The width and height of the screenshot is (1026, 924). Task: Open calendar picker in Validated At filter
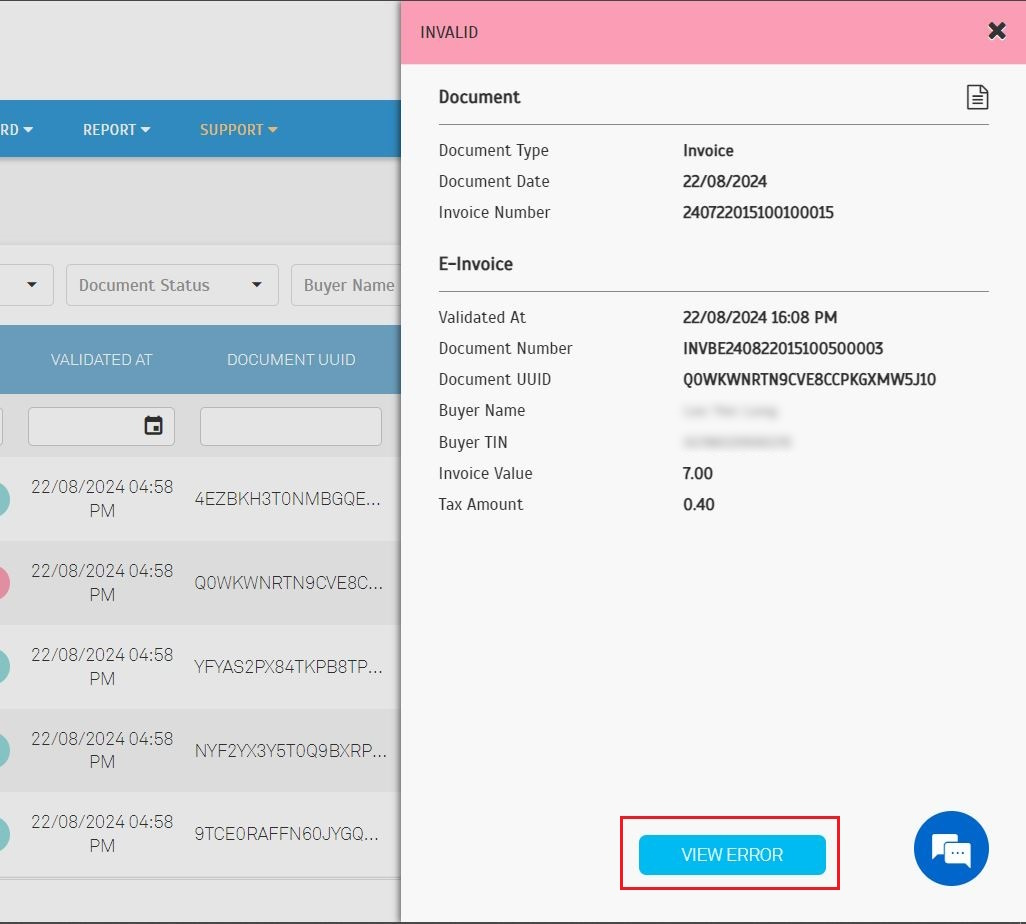click(153, 426)
